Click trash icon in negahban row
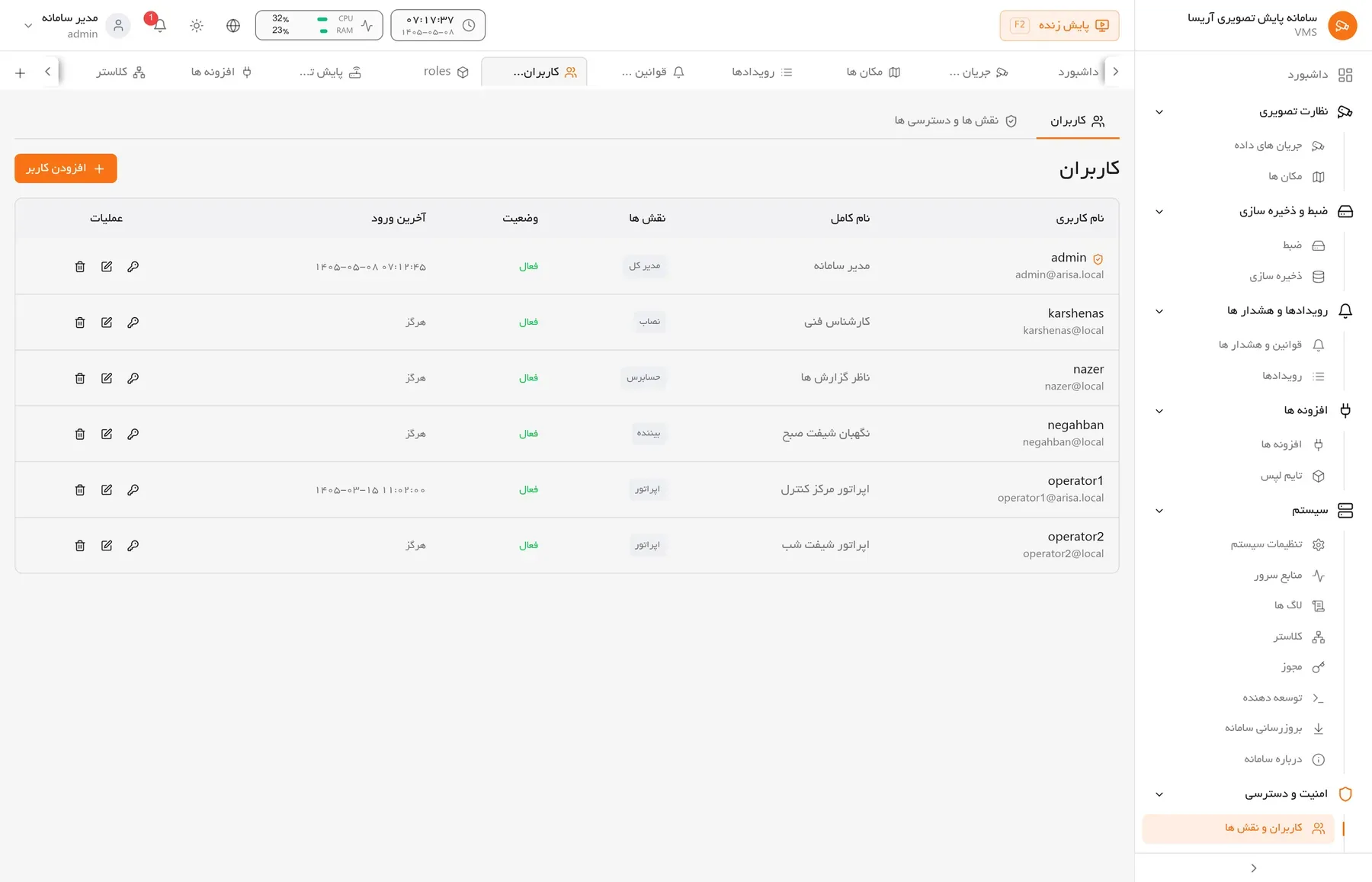This screenshot has height=882, width=1372. click(80, 434)
